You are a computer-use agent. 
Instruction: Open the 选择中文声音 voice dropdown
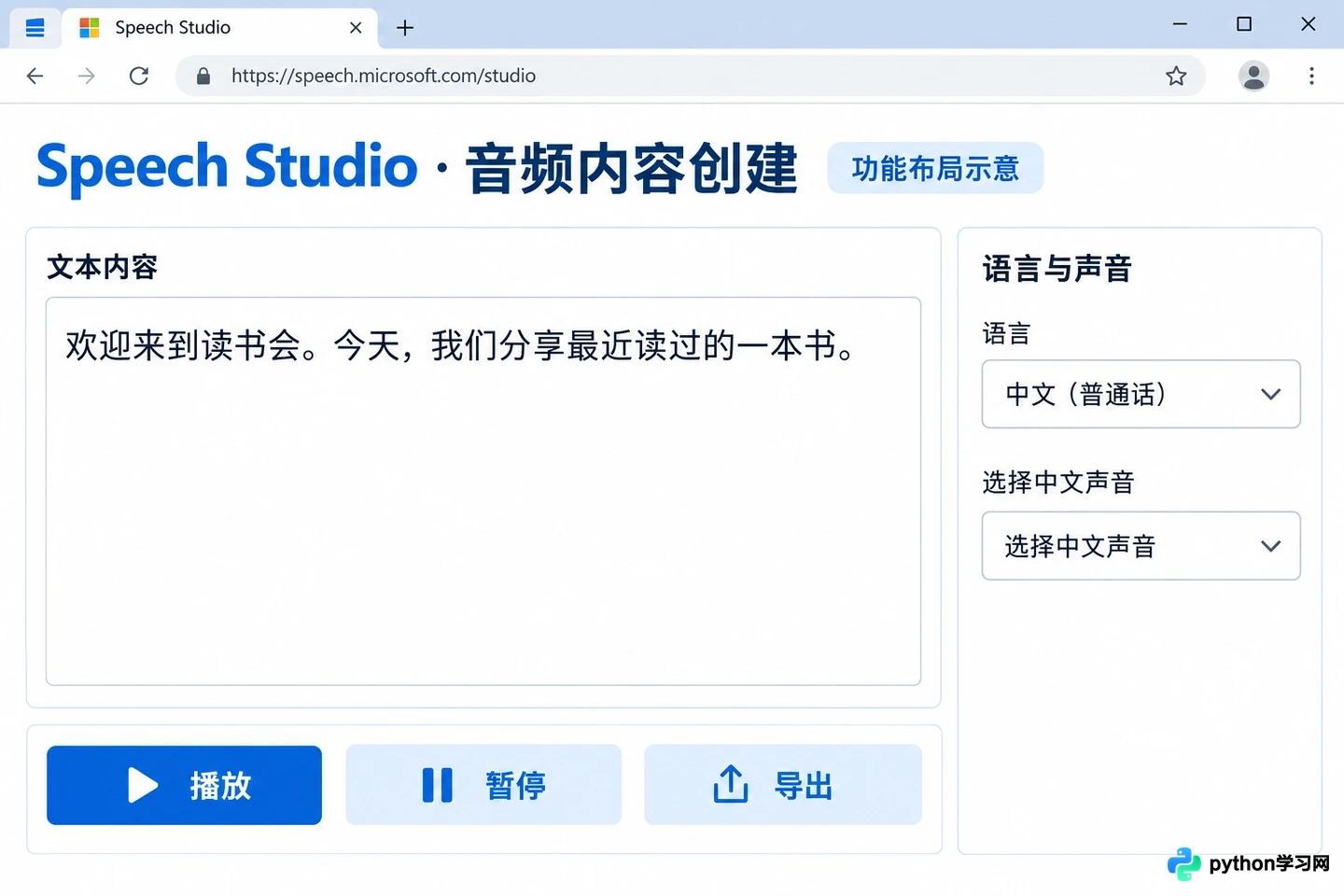tap(1141, 546)
